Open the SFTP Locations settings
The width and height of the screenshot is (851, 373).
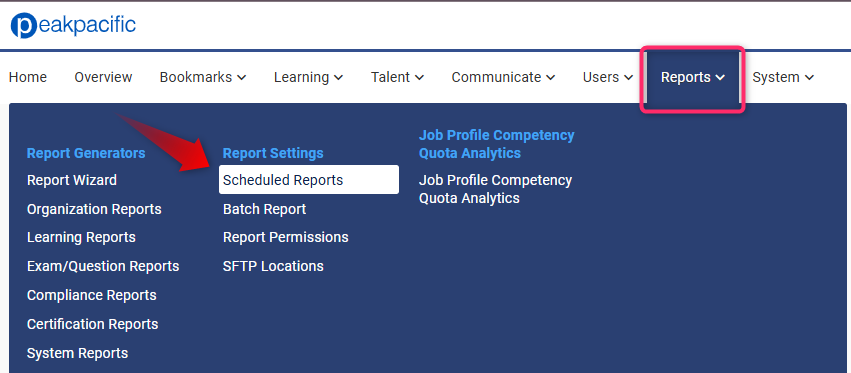coord(273,266)
